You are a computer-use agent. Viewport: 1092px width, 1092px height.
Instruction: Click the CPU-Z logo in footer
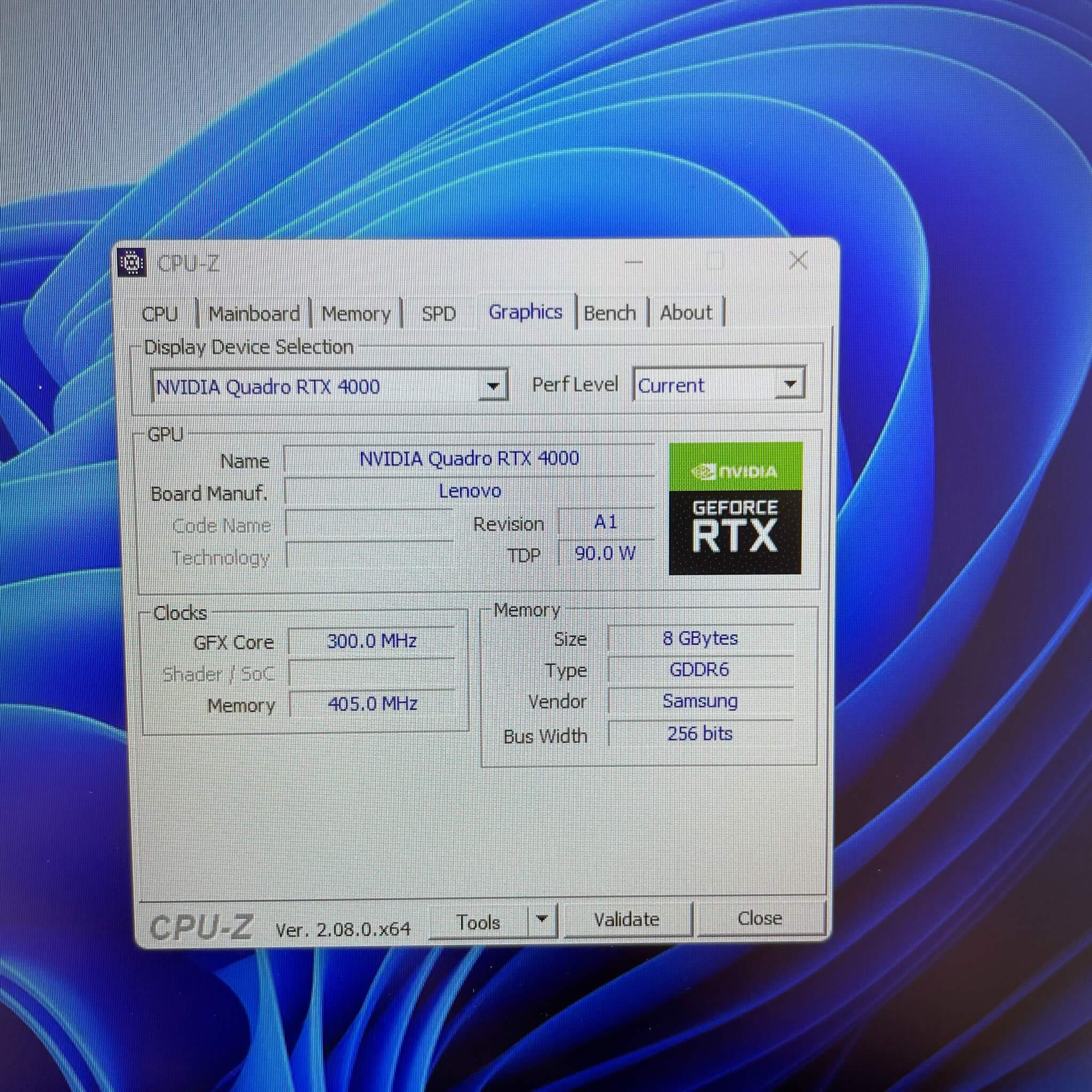click(201, 928)
